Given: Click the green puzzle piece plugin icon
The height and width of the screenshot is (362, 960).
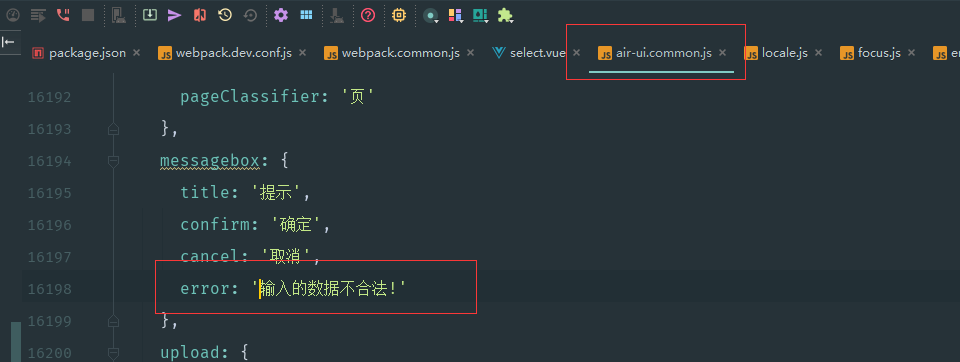Looking at the screenshot, I should (x=505, y=16).
